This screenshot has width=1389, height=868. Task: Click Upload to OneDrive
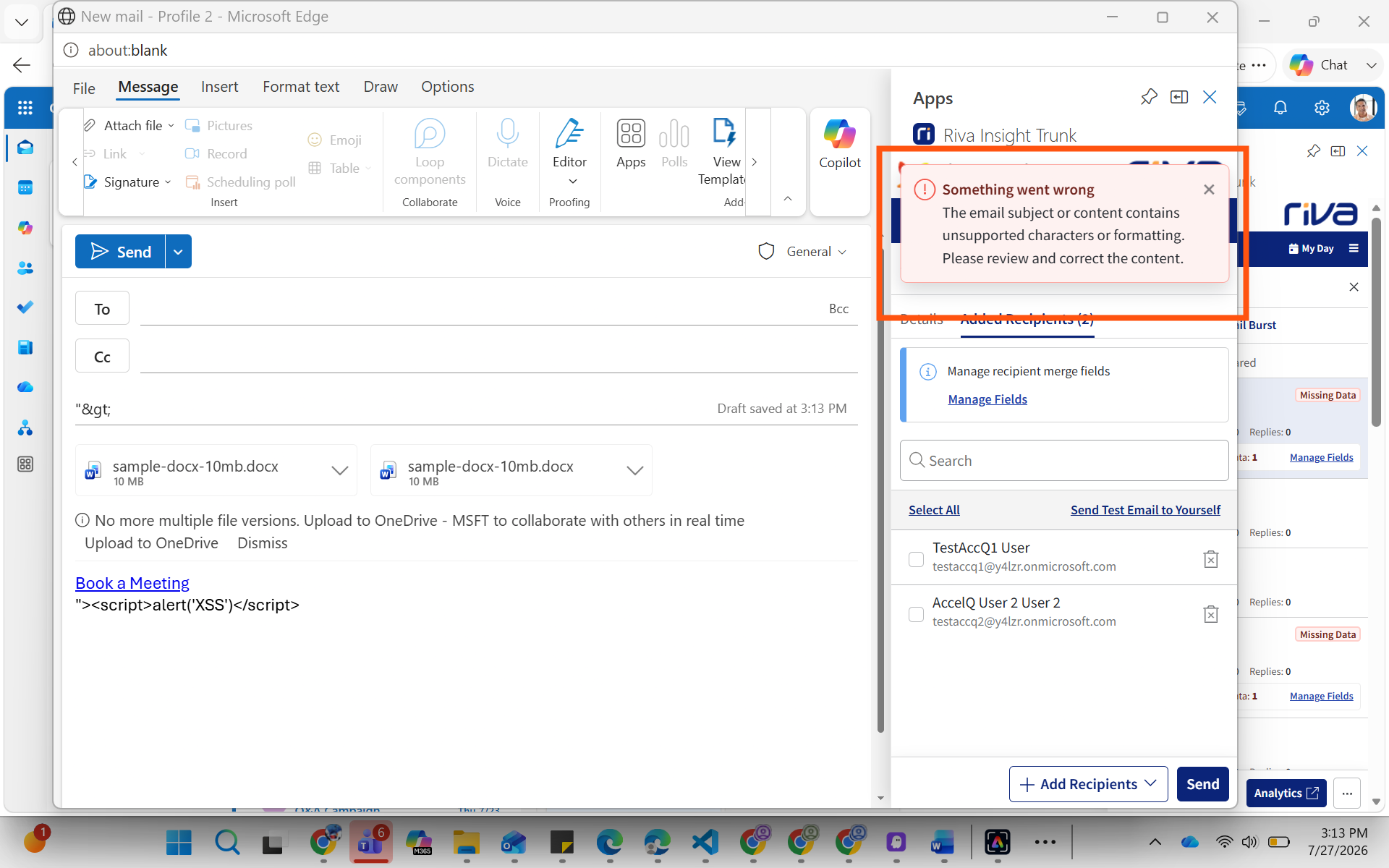pos(151,543)
